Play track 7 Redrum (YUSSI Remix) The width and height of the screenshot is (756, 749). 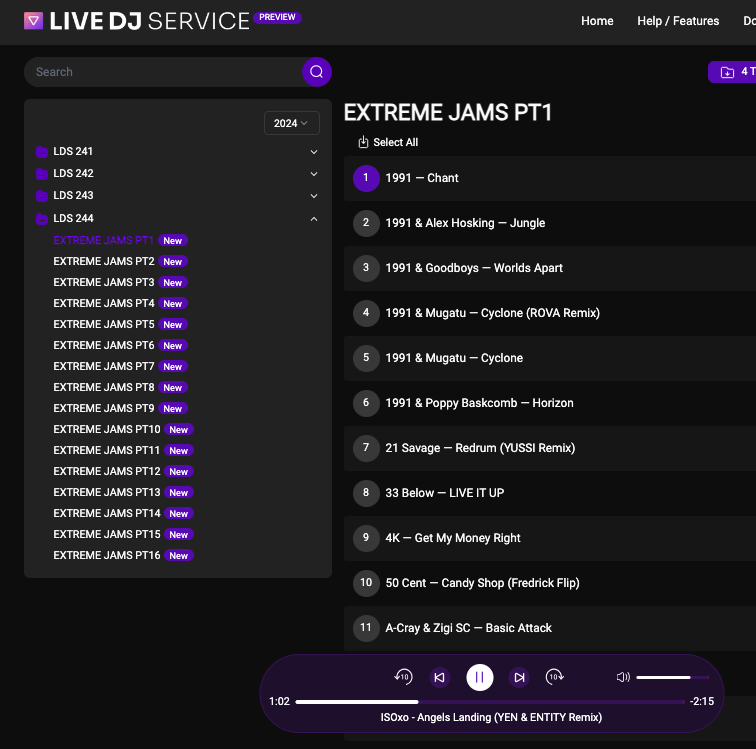point(366,448)
